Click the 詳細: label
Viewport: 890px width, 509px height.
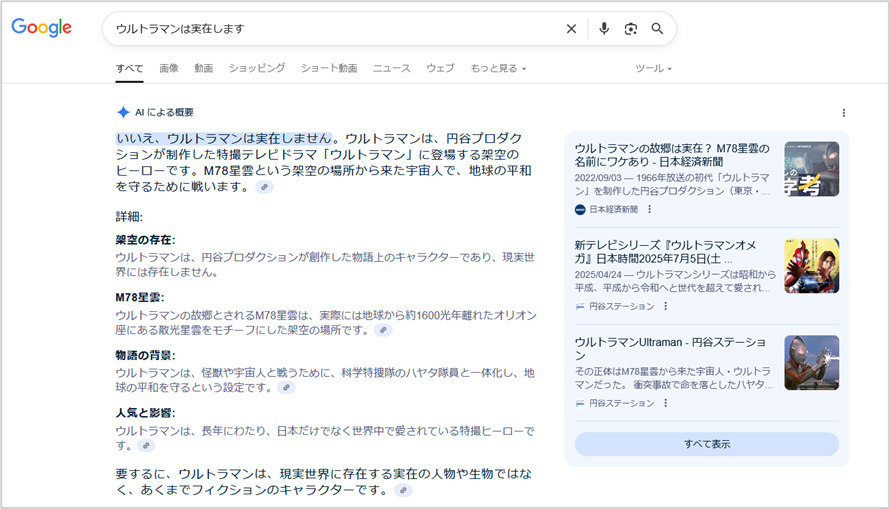point(129,217)
